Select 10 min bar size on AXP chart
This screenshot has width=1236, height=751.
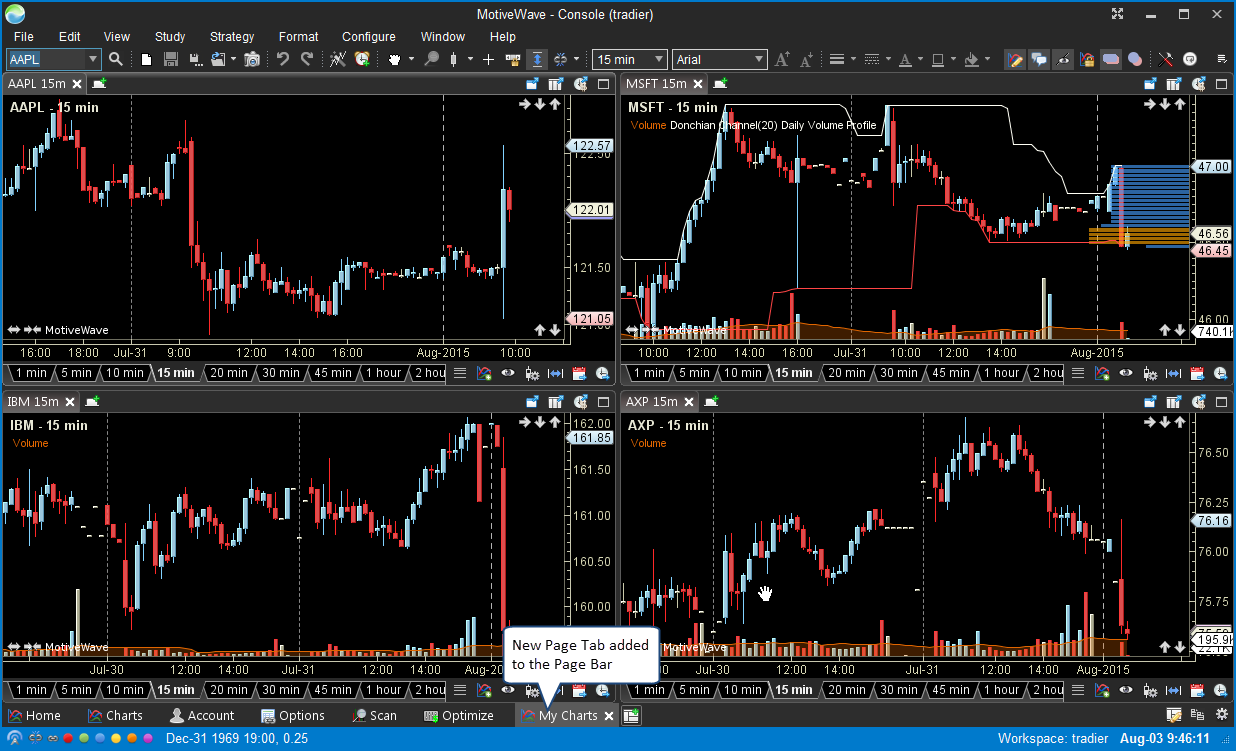pyautogui.click(x=743, y=690)
